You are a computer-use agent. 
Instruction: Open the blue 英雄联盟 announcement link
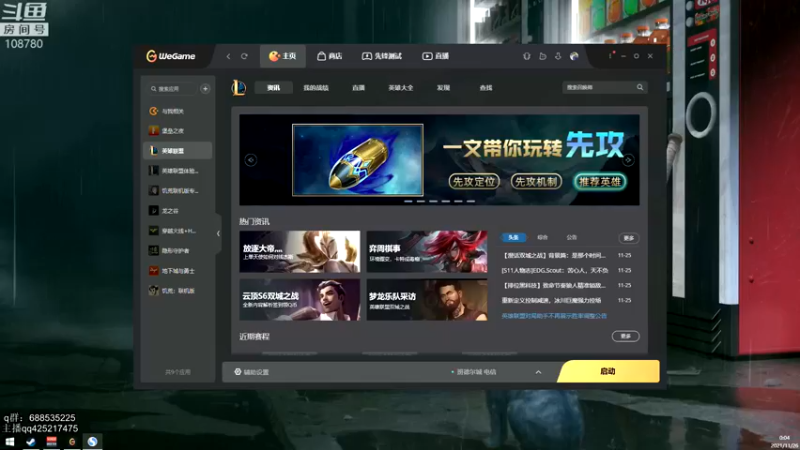click(554, 316)
